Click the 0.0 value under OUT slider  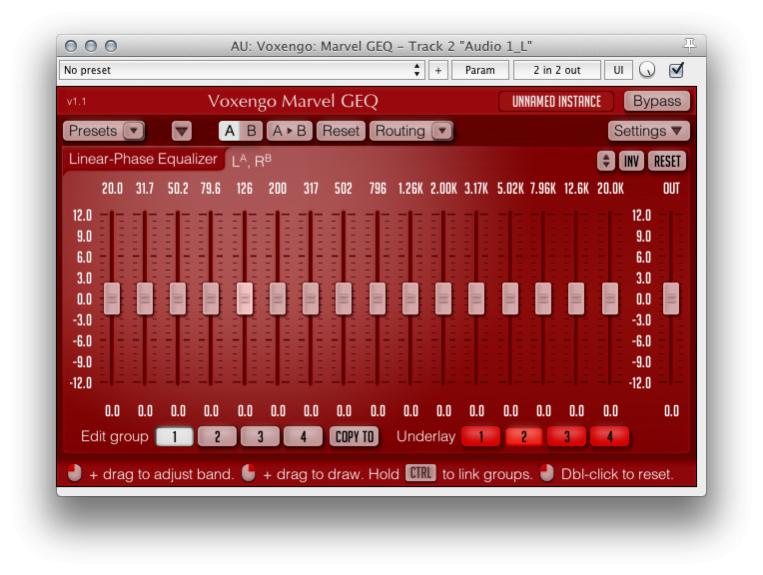672,411
